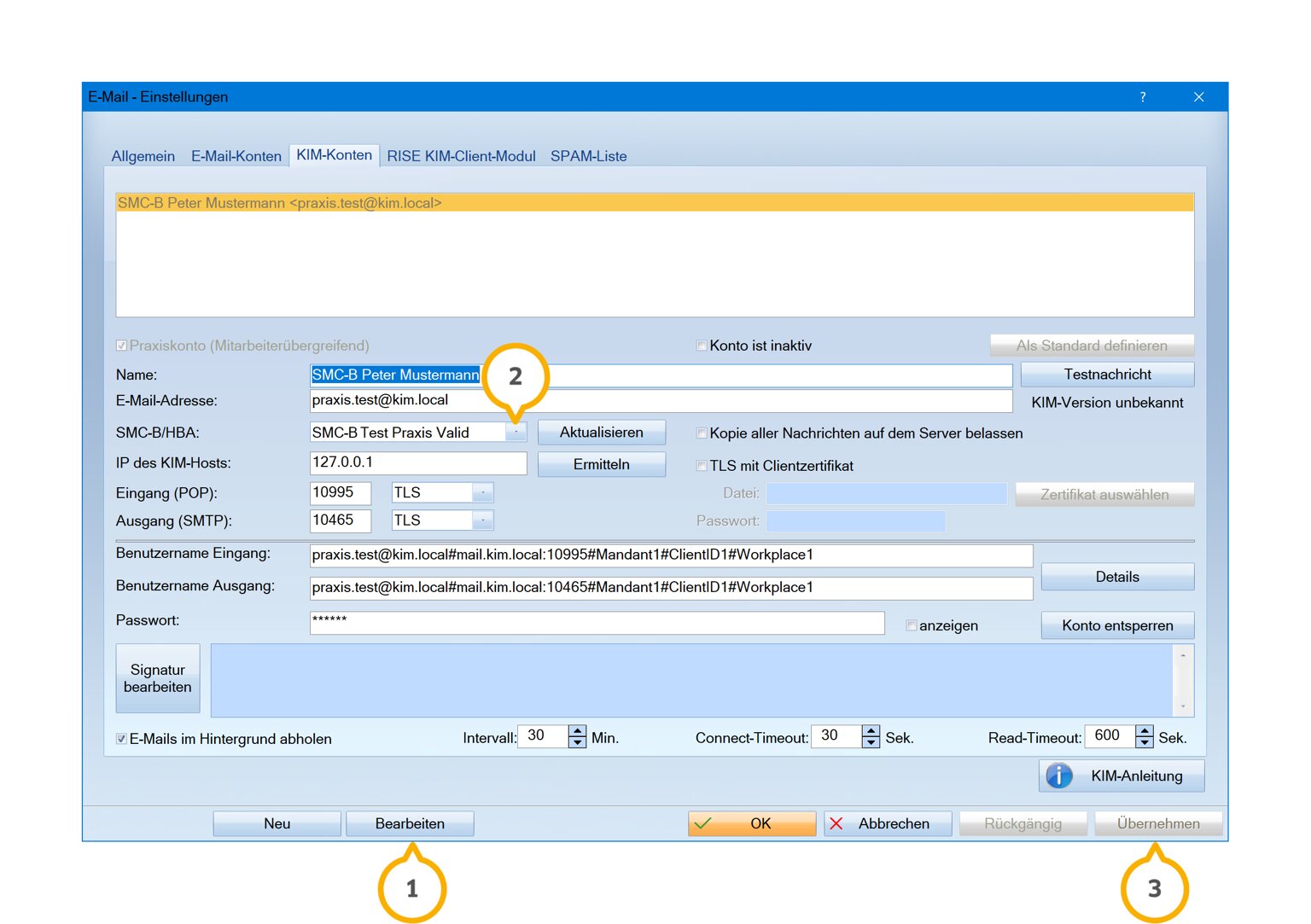Click the E-Mail-Adresse field
This screenshot has height=924, width=1311.
[661, 401]
